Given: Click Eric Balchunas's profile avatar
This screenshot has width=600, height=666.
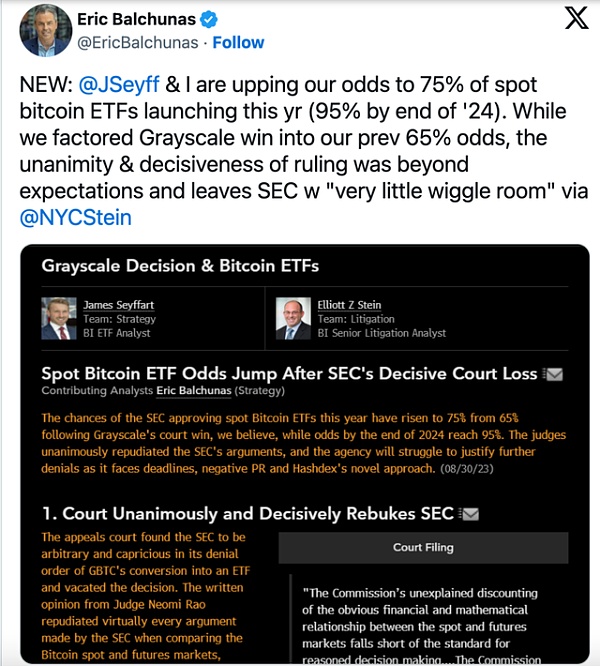Looking at the screenshot, I should pos(44,30).
